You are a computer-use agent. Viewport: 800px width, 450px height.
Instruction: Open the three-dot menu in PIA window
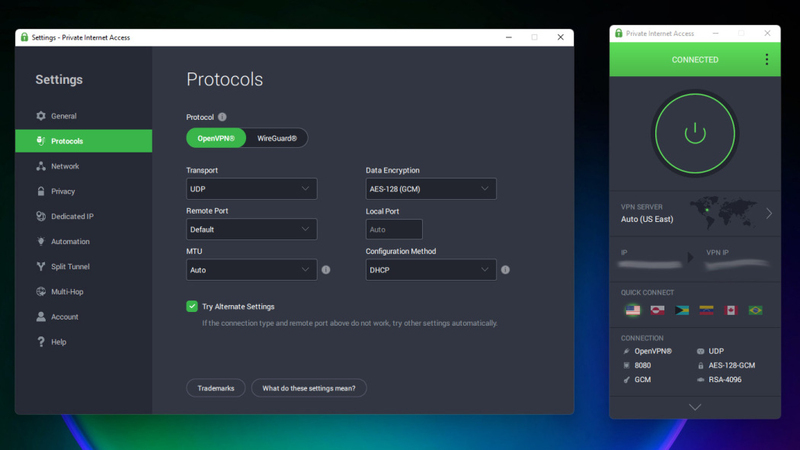pyautogui.click(x=767, y=60)
